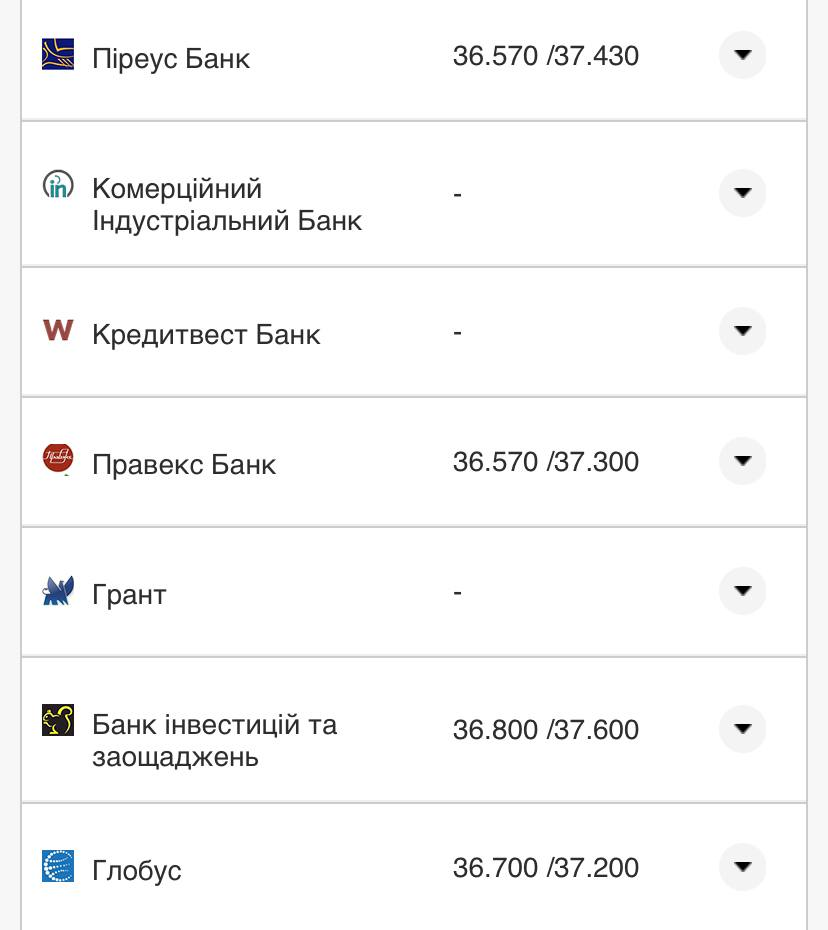The height and width of the screenshot is (930, 828).
Task: Expand the Грант row chevron
Action: coord(742,591)
